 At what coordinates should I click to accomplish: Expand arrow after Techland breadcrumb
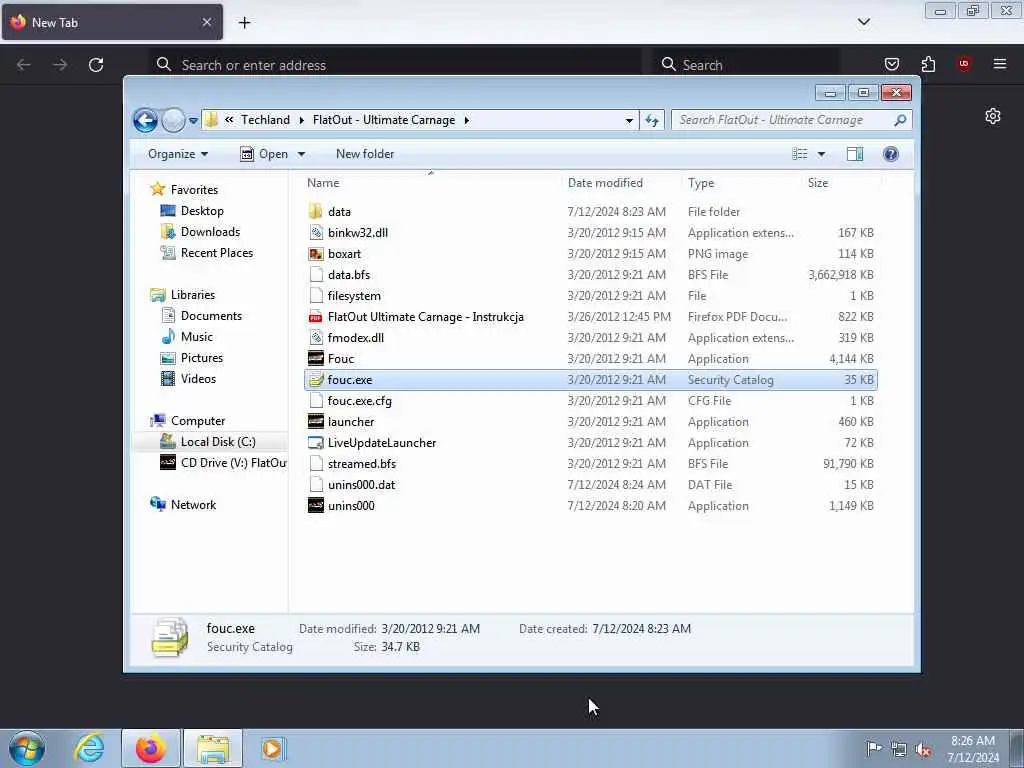tap(302, 120)
